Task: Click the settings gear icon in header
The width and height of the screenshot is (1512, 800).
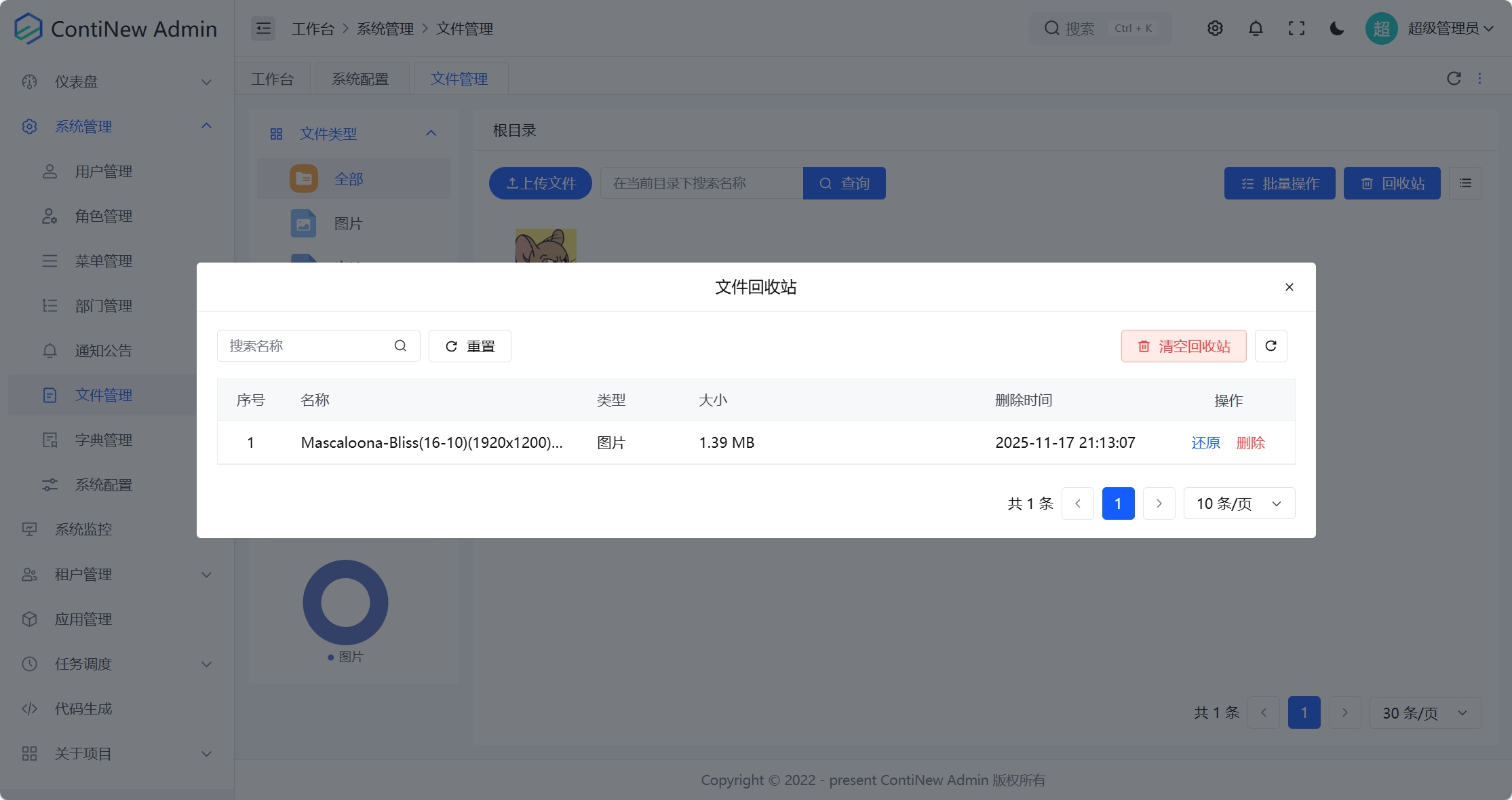Action: tap(1215, 28)
